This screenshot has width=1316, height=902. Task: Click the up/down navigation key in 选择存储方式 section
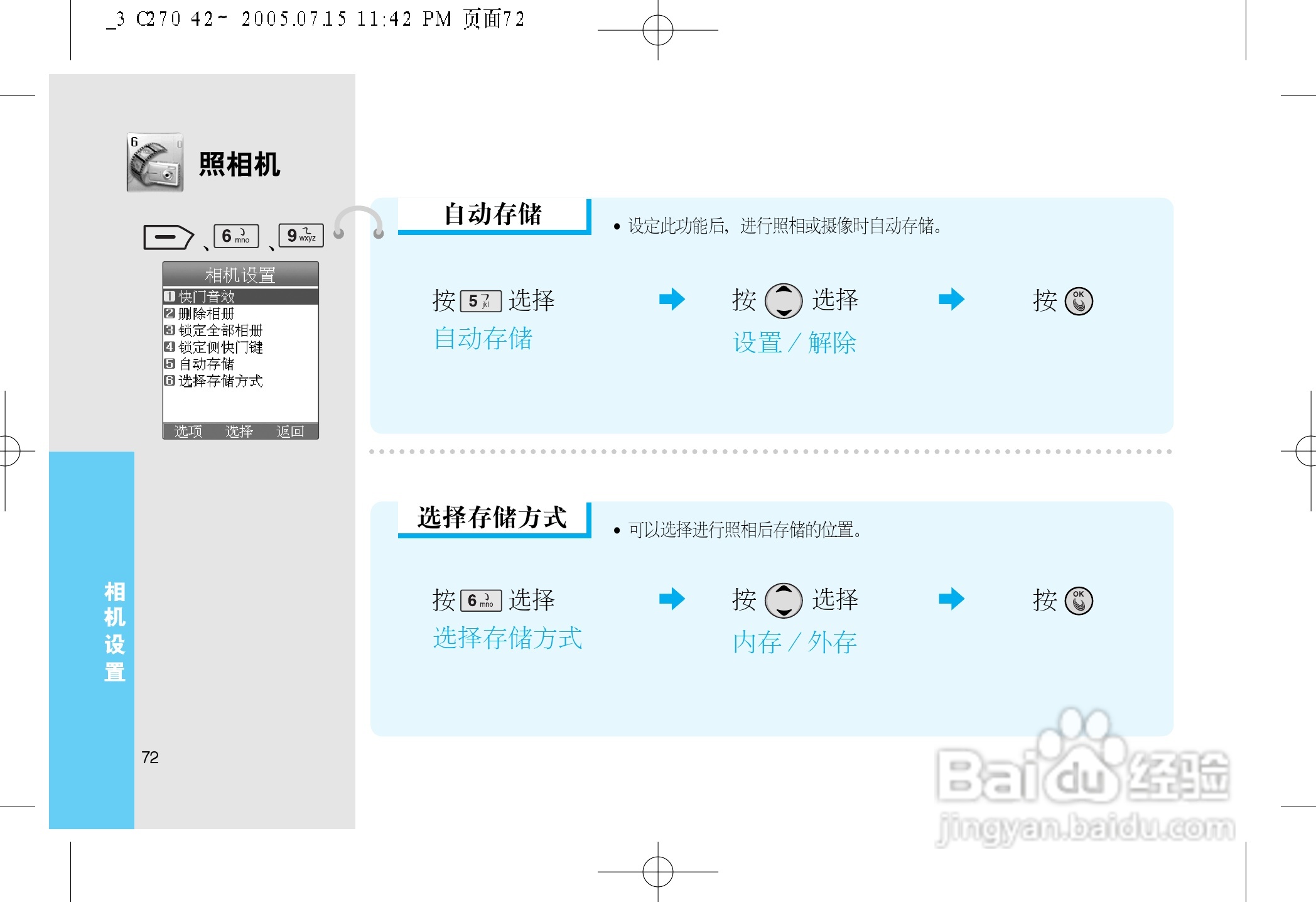[784, 600]
